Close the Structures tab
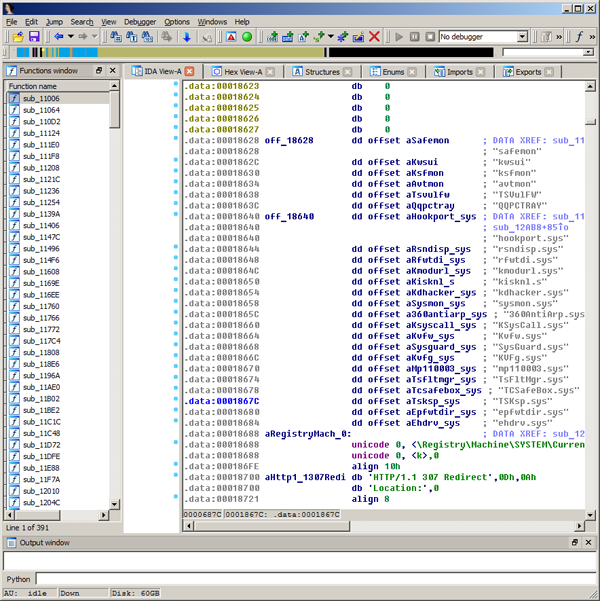The height and width of the screenshot is (601, 600). click(x=347, y=72)
